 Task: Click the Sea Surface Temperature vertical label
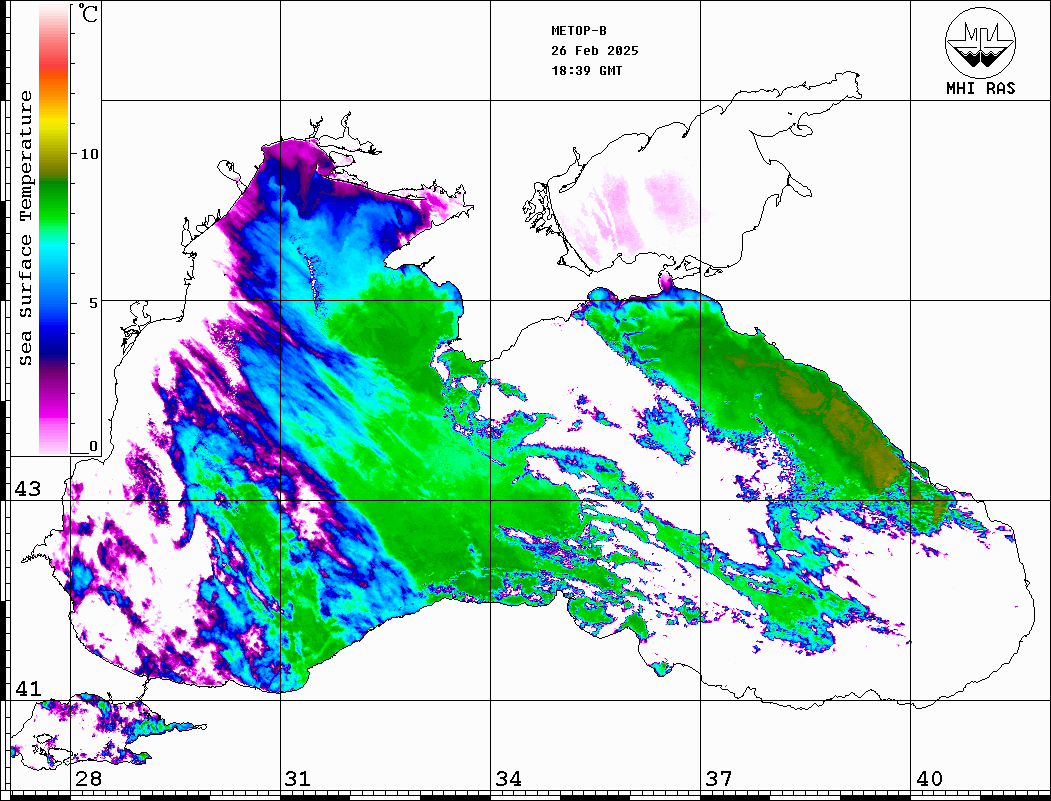(x=25, y=228)
